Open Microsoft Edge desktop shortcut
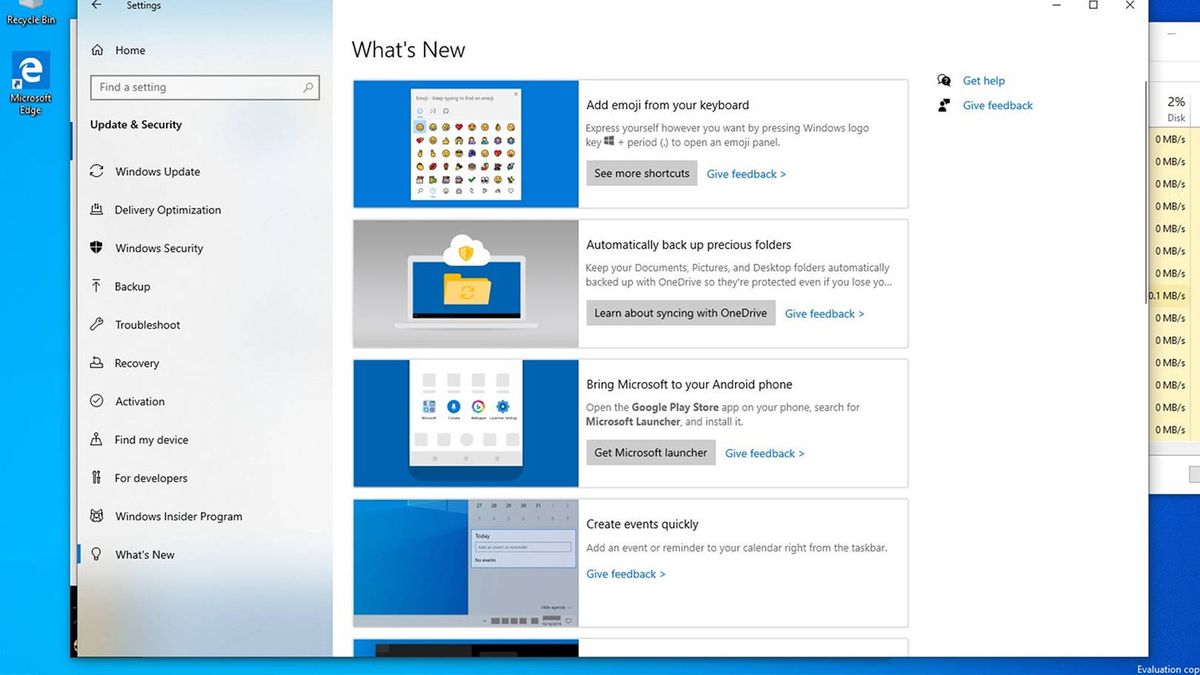This screenshot has width=1200, height=675. click(31, 83)
